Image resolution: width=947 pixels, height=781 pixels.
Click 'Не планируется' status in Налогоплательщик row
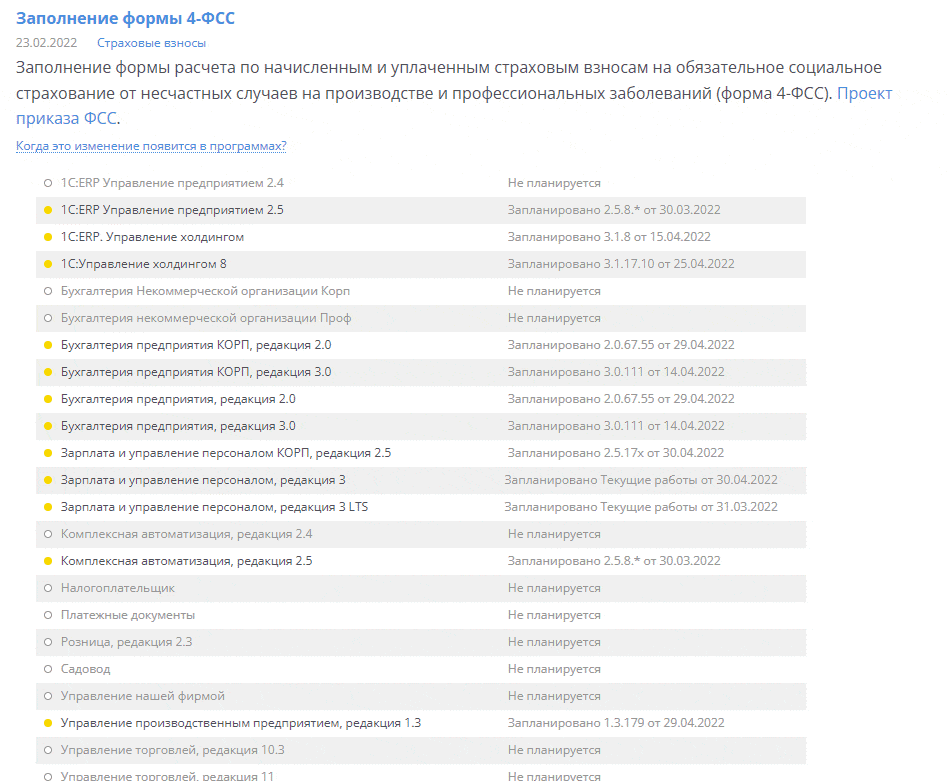(554, 588)
